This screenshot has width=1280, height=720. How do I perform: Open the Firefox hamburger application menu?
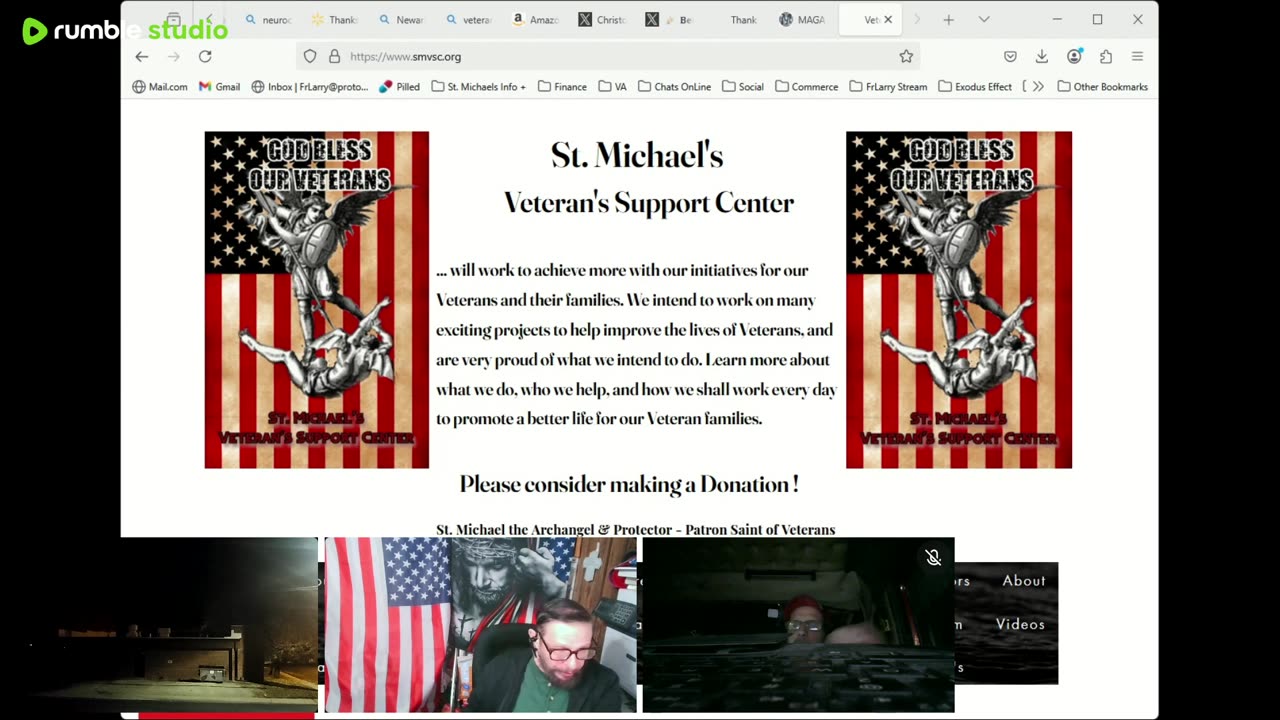(x=1137, y=57)
